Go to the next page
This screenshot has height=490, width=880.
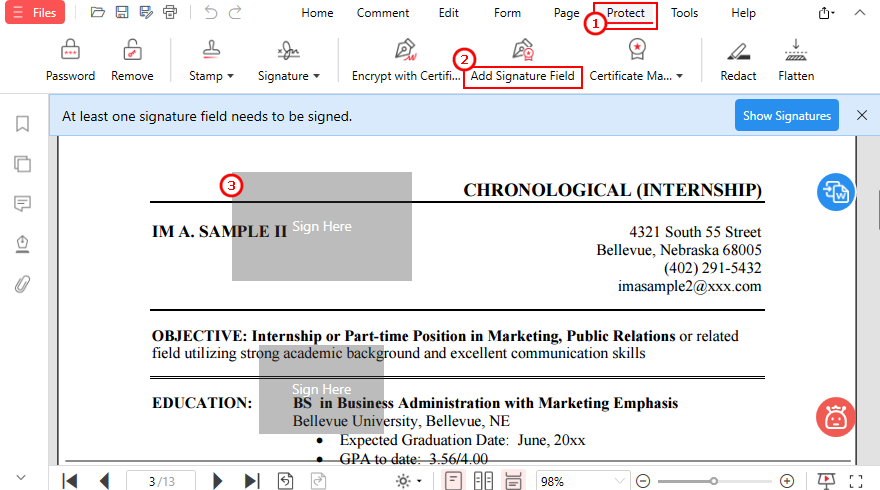point(218,481)
